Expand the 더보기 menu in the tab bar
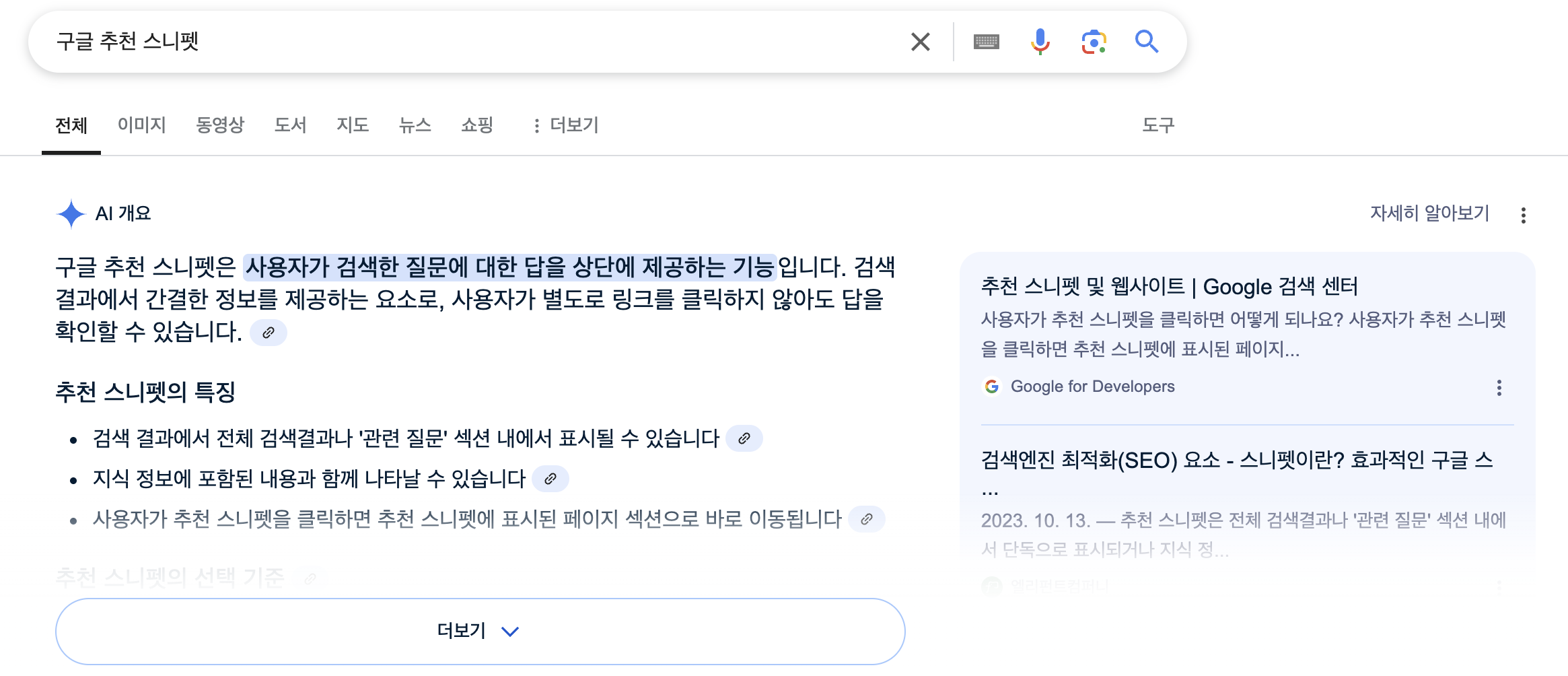The image size is (1568, 676). (x=565, y=125)
